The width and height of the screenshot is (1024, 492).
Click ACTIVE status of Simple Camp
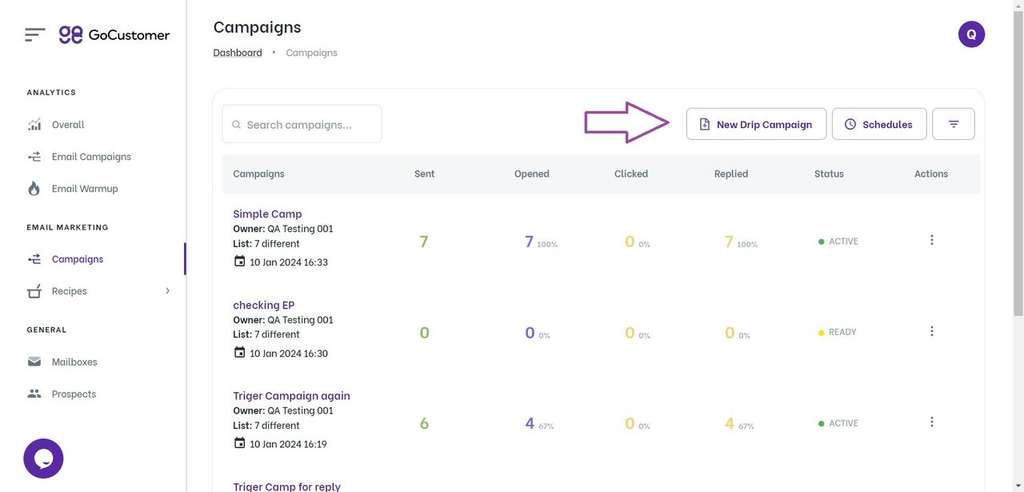pos(839,241)
